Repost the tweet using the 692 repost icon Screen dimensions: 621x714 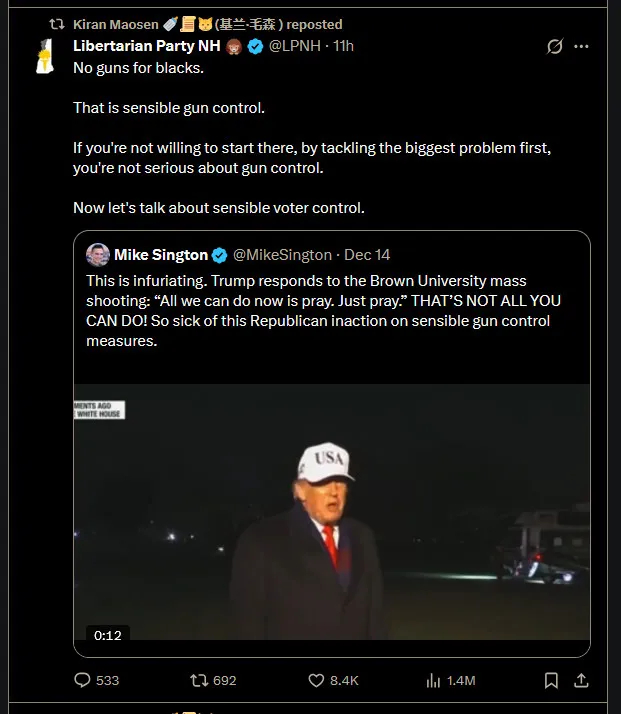tap(200, 680)
